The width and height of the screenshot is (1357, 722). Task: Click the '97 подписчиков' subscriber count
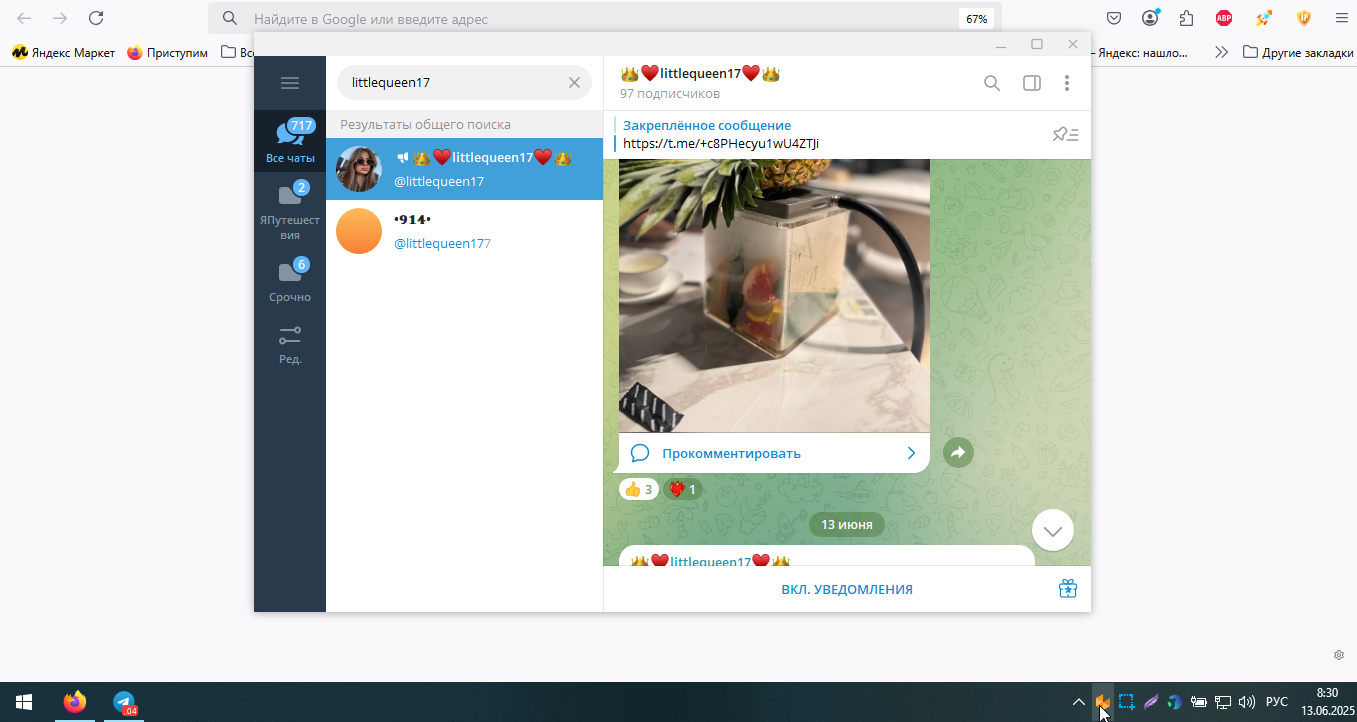pyautogui.click(x=670, y=94)
